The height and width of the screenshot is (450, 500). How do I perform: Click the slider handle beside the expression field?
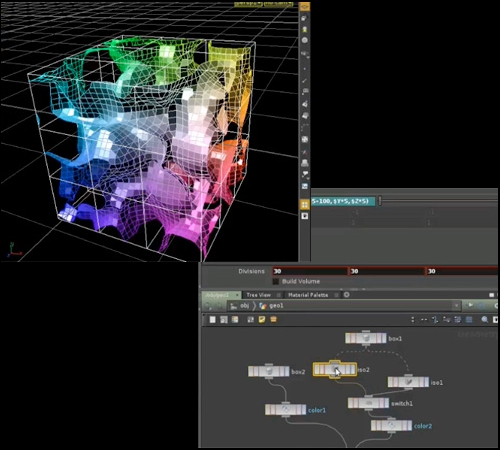pos(380,201)
